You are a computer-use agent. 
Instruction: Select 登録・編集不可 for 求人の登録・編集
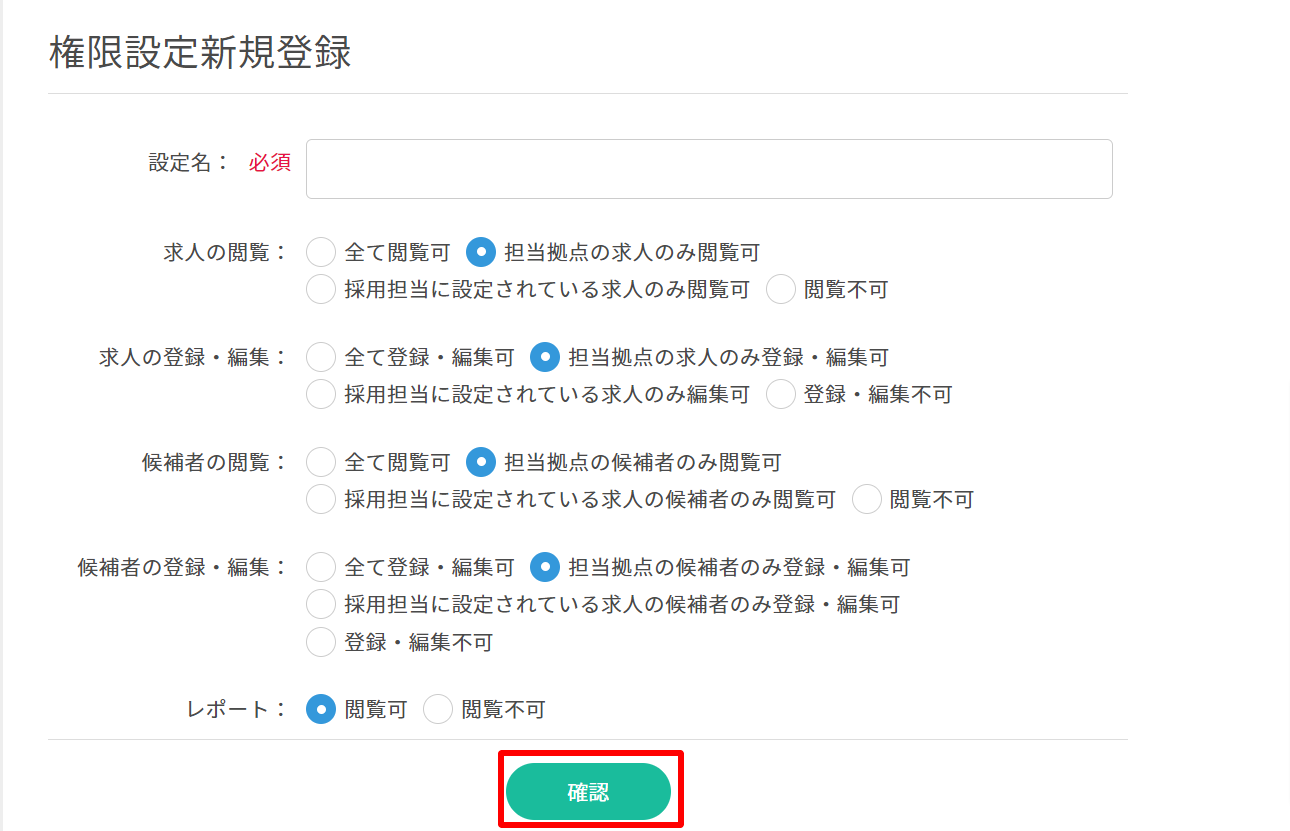(781, 394)
